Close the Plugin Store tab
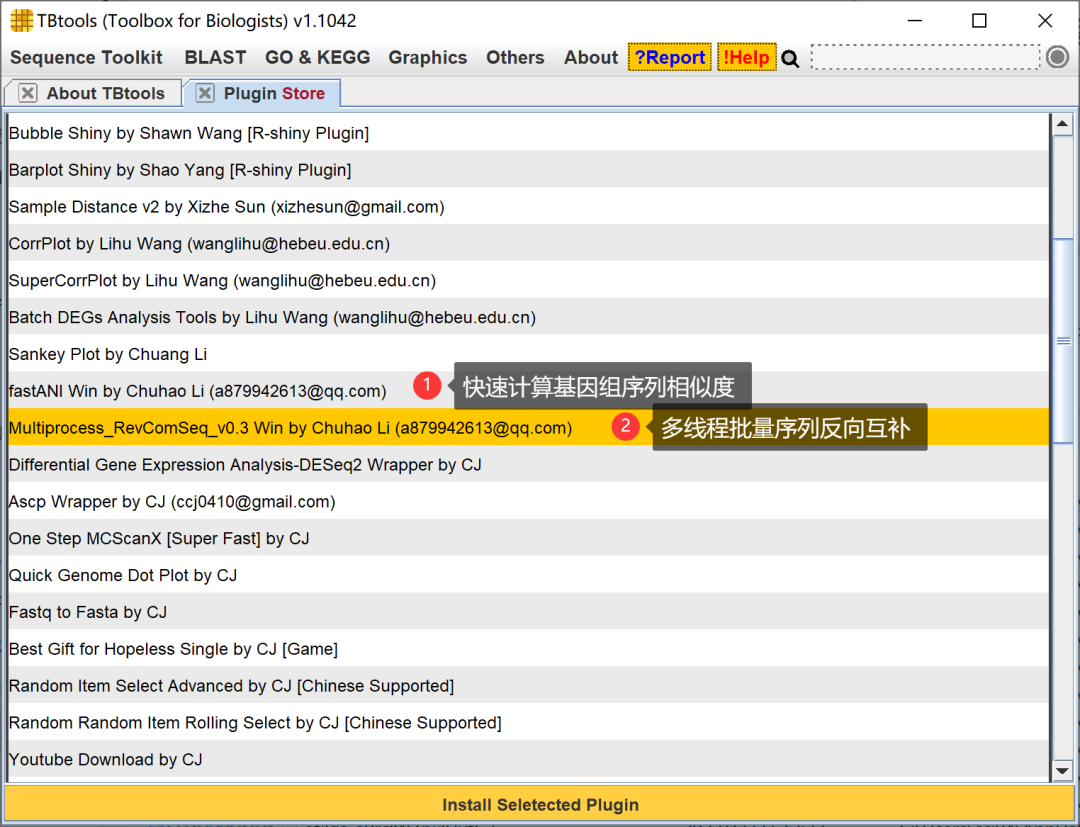Screen dimensions: 1080x827 [205, 93]
